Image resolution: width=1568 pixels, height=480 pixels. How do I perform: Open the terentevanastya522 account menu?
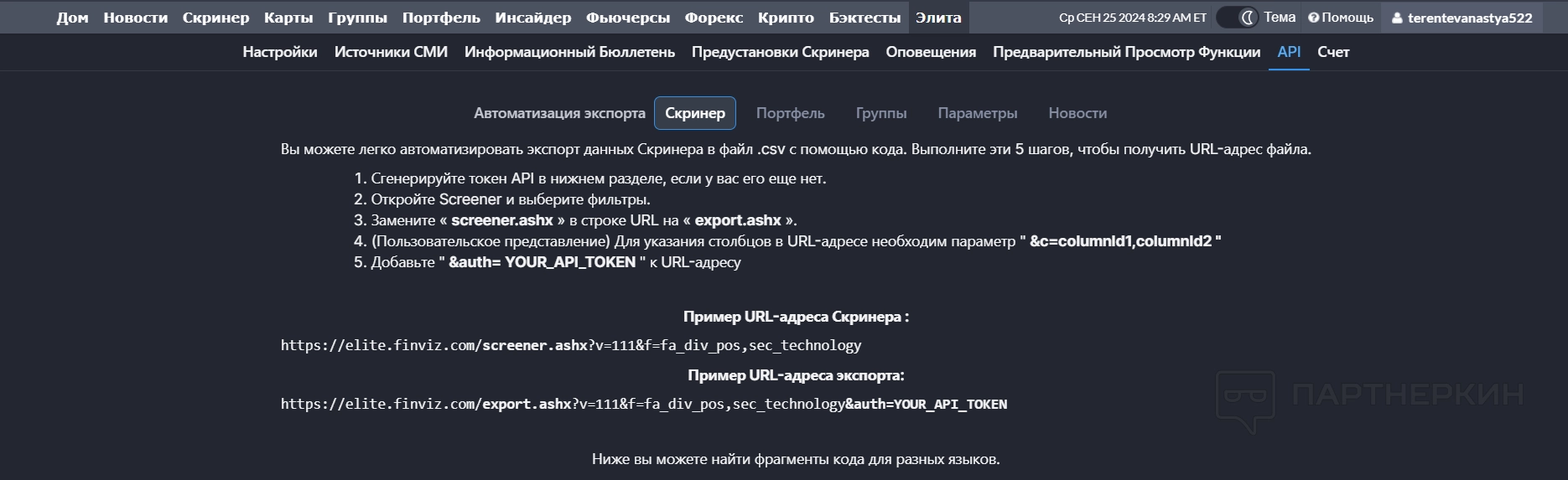pyautogui.click(x=1469, y=18)
